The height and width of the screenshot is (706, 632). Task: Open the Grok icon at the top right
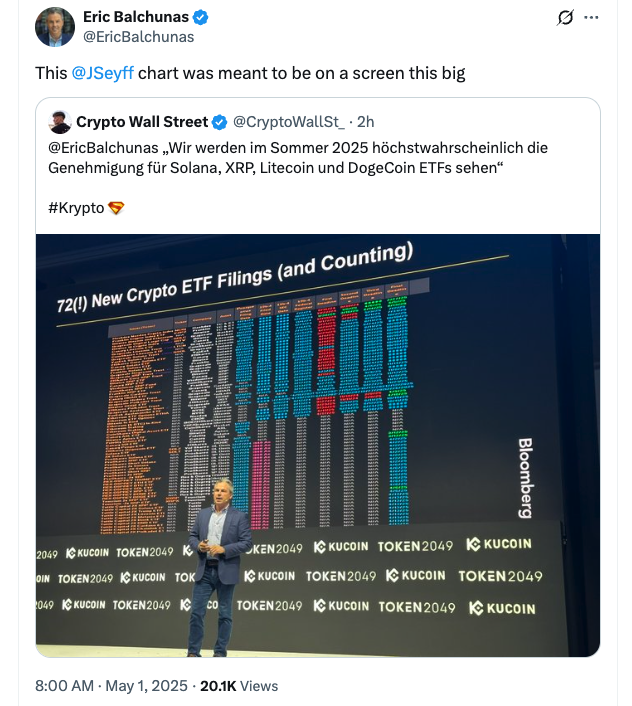click(565, 17)
